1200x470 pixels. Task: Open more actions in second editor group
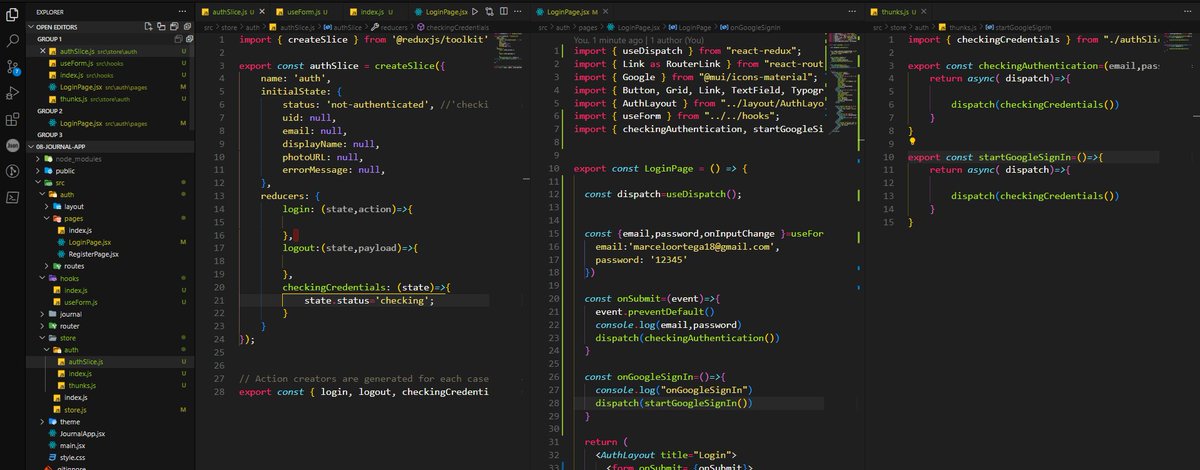(854, 11)
